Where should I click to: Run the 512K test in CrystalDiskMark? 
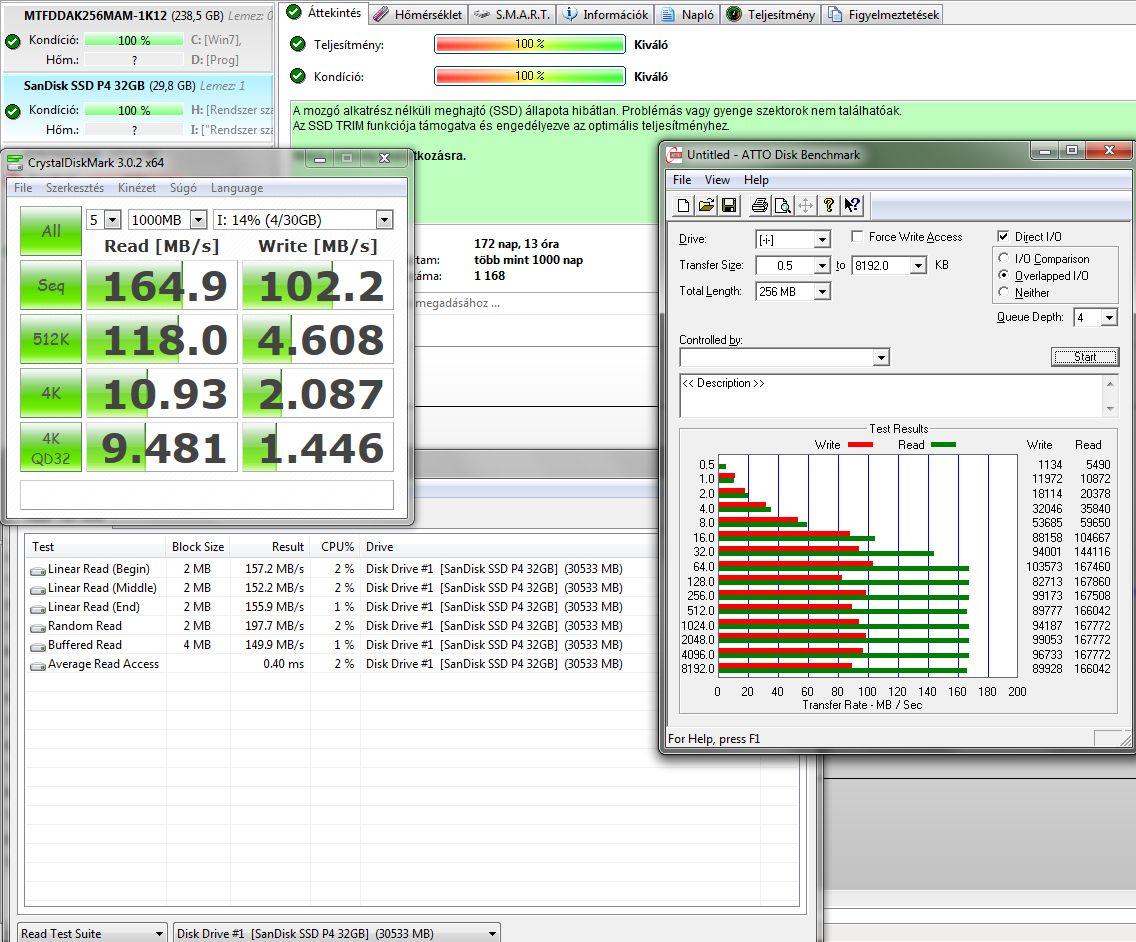(51, 338)
